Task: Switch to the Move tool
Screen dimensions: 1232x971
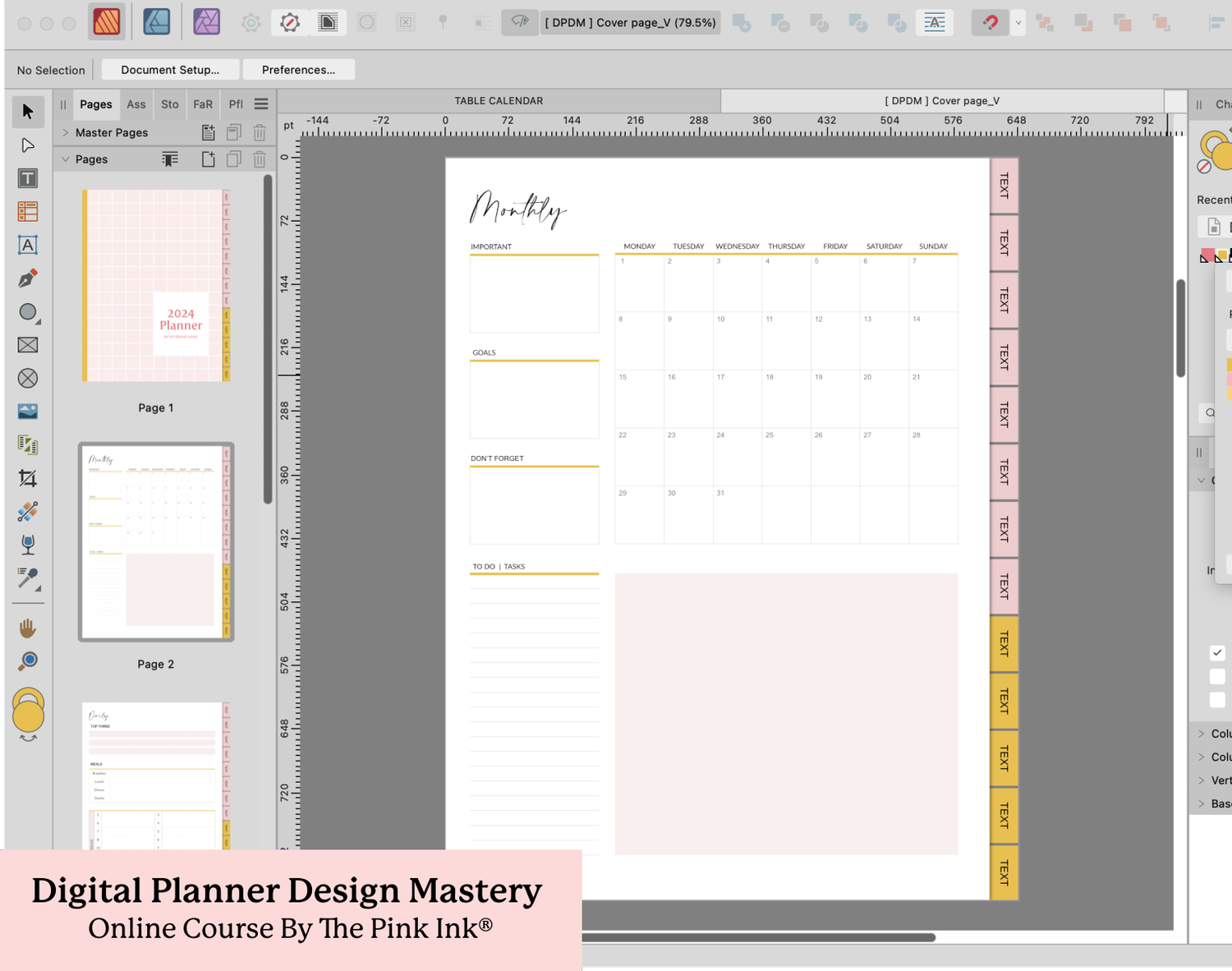Action: (27, 112)
